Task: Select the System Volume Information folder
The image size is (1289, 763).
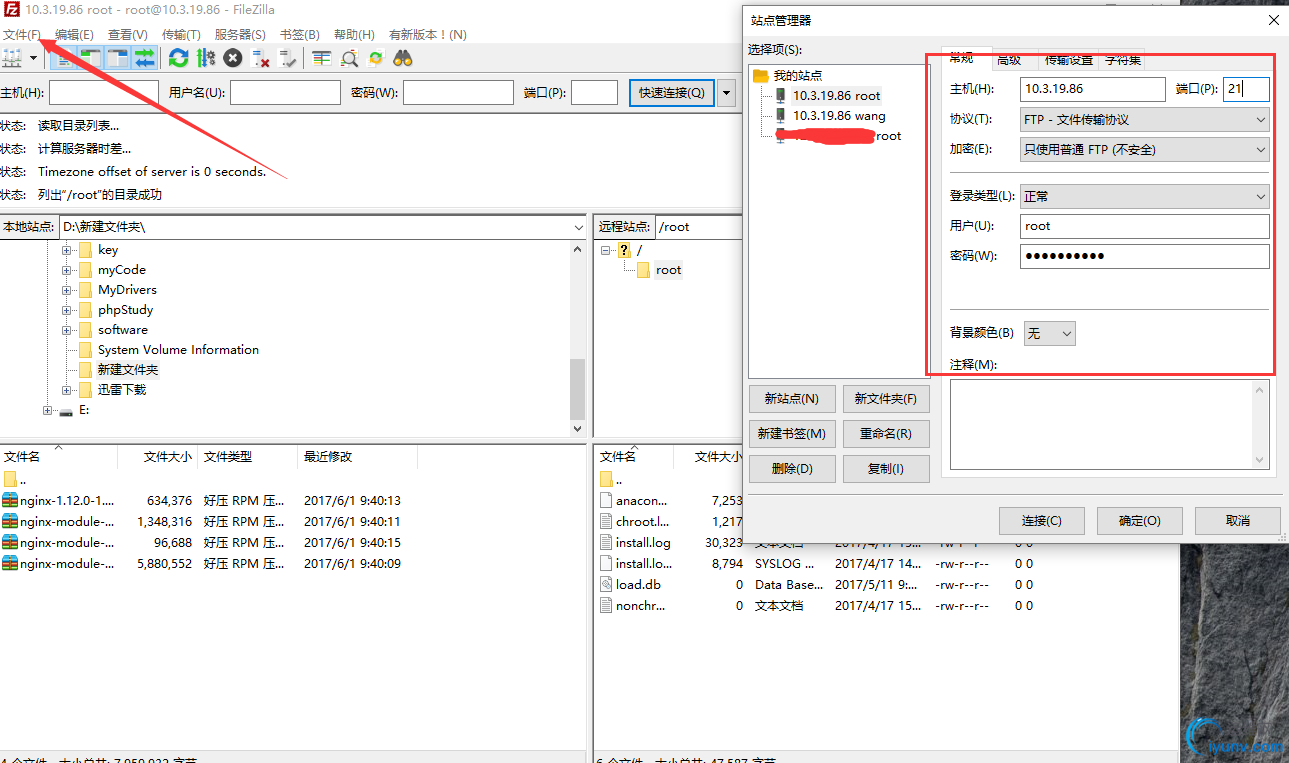Action: 178,350
